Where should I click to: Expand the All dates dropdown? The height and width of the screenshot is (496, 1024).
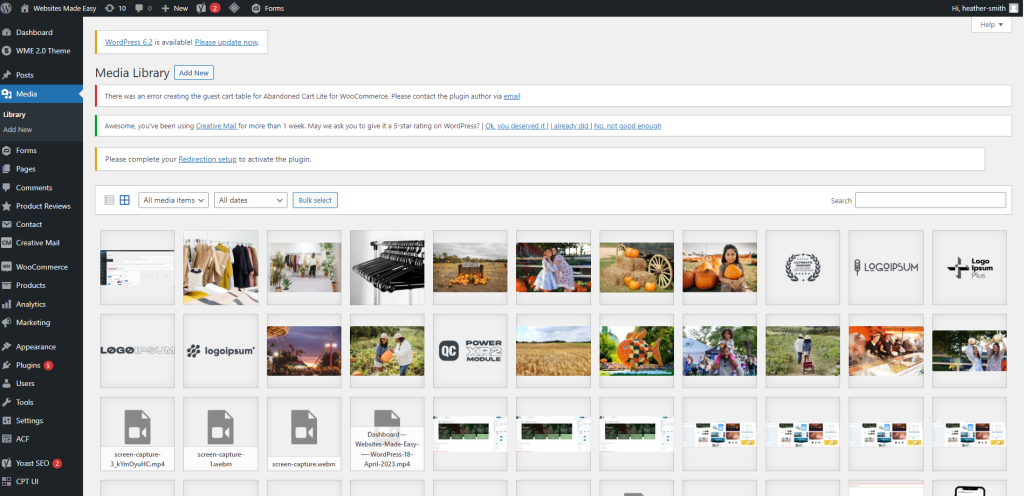tap(251, 200)
